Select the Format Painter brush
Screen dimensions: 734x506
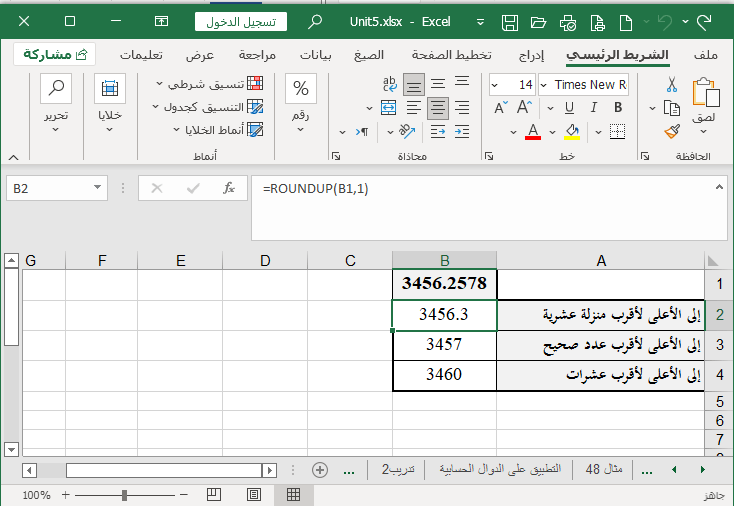(x=672, y=131)
